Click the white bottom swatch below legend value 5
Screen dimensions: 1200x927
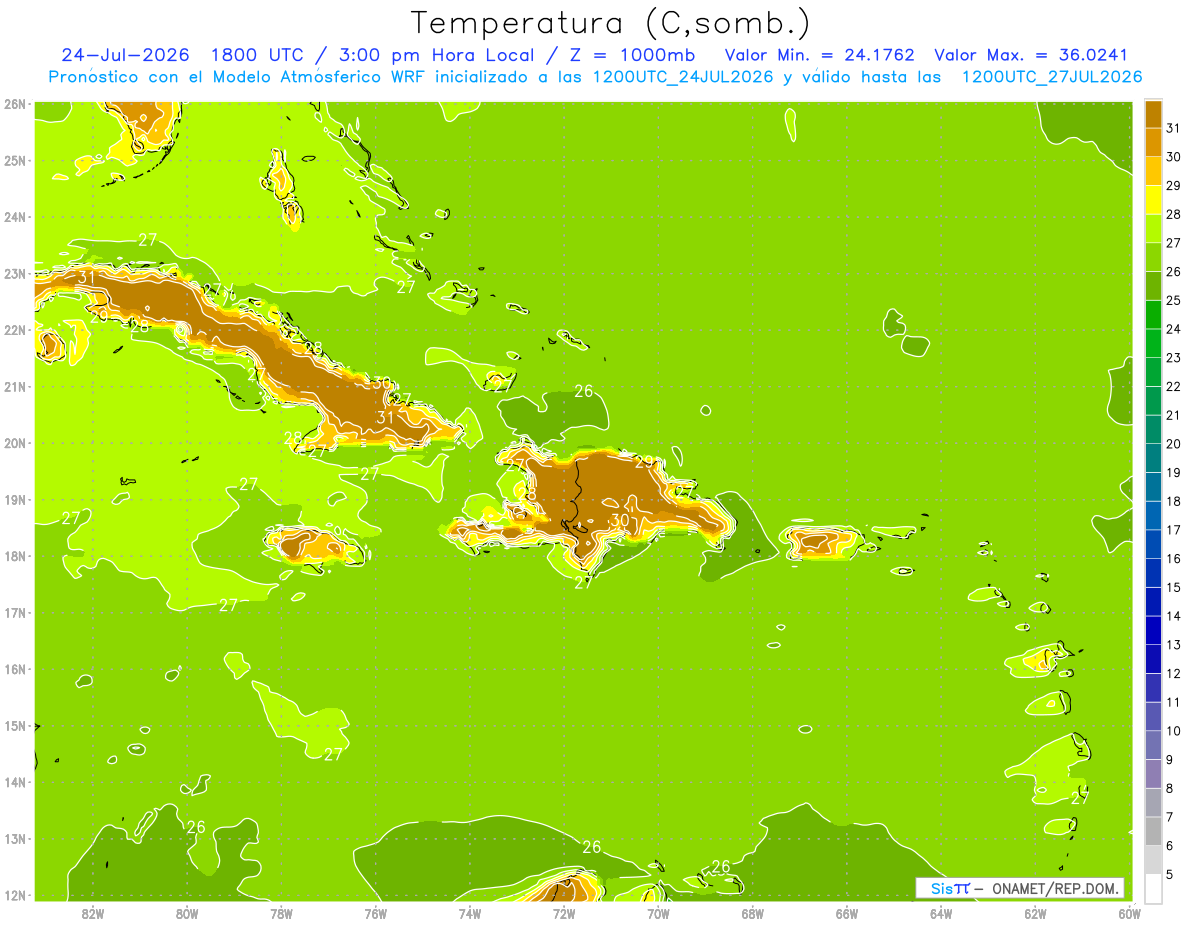pos(1153,888)
